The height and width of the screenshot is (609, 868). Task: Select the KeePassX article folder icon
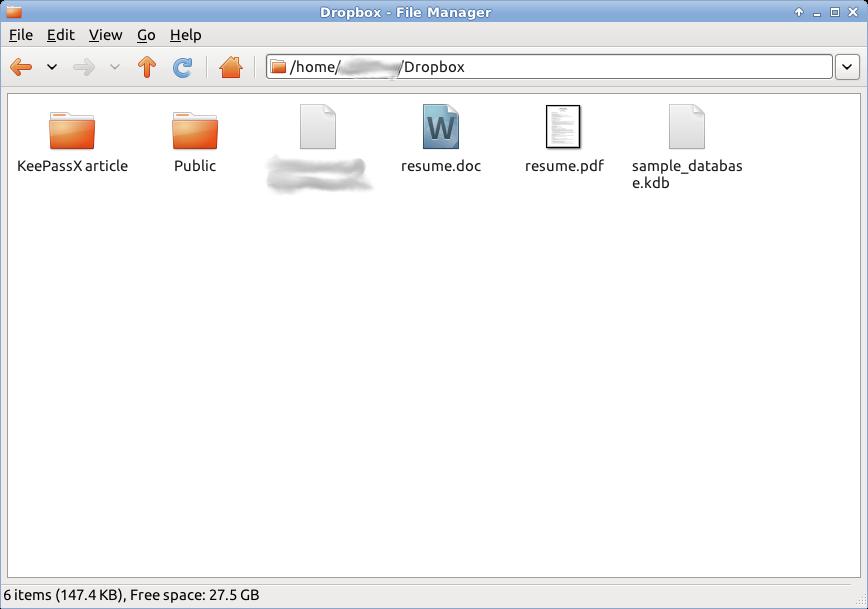72,130
